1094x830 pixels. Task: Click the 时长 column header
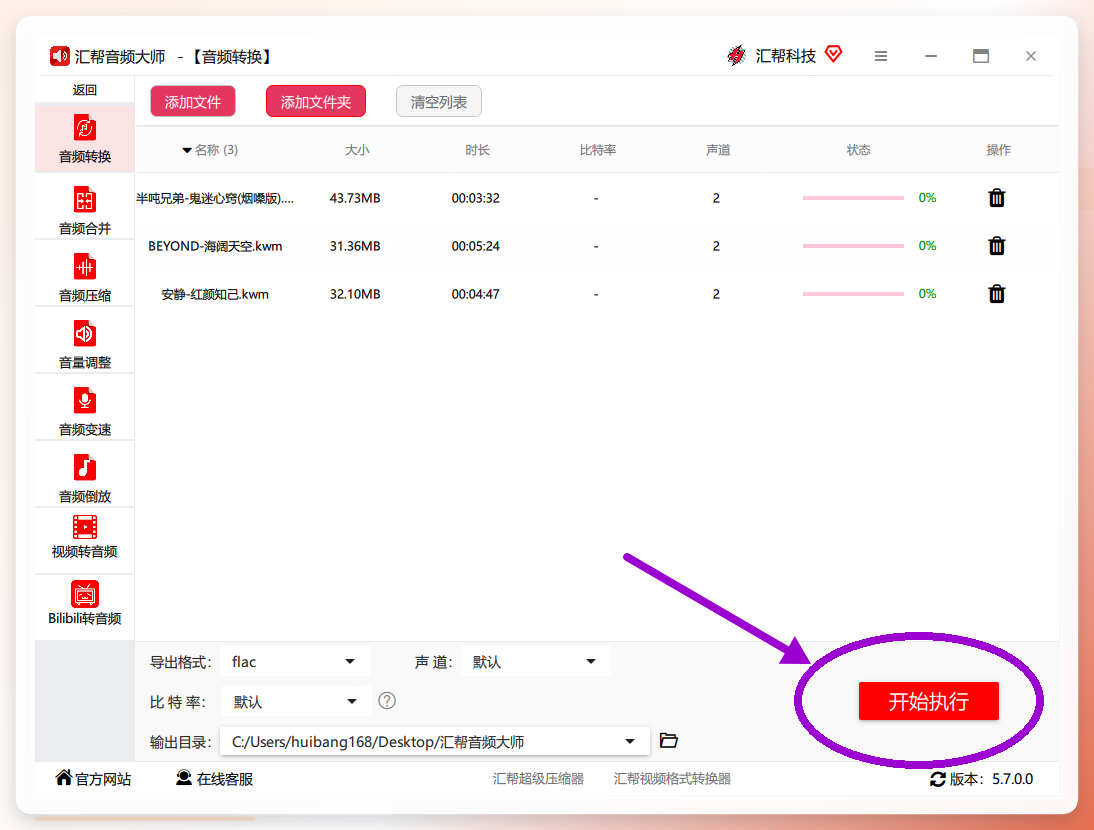tap(477, 150)
